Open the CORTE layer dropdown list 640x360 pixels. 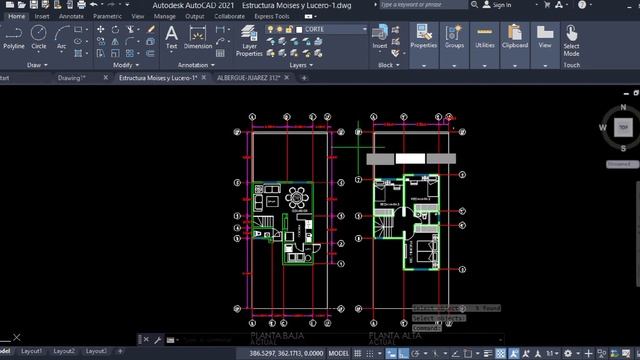click(364, 29)
